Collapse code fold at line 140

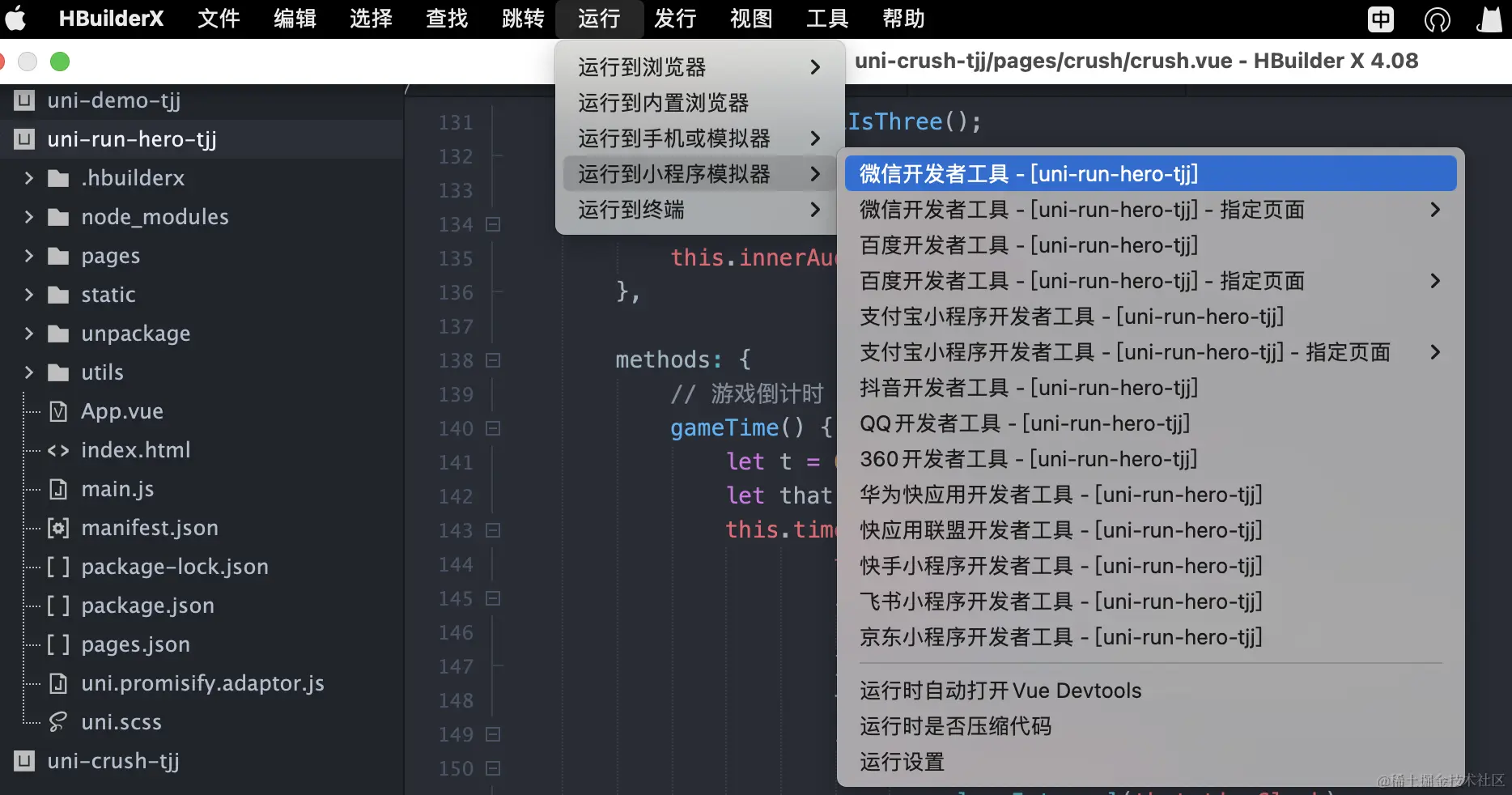[493, 428]
